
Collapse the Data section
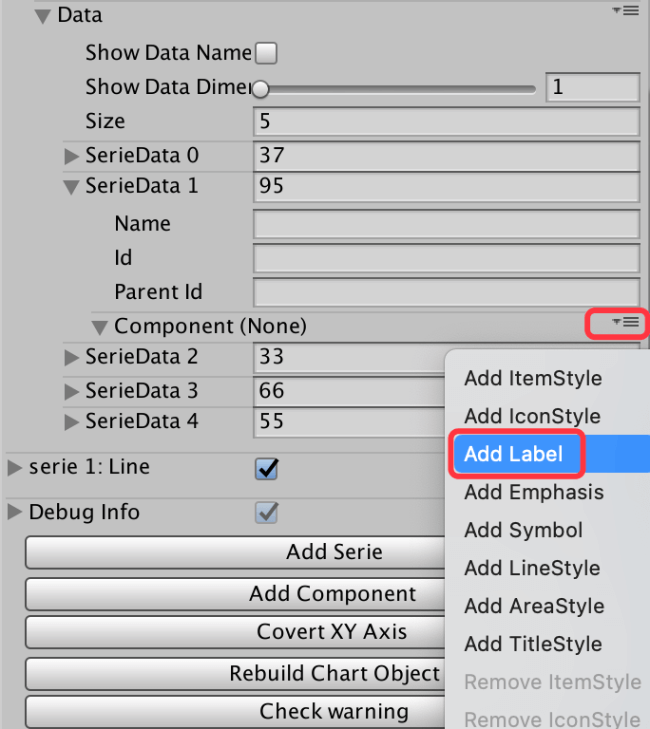[x=43, y=16]
